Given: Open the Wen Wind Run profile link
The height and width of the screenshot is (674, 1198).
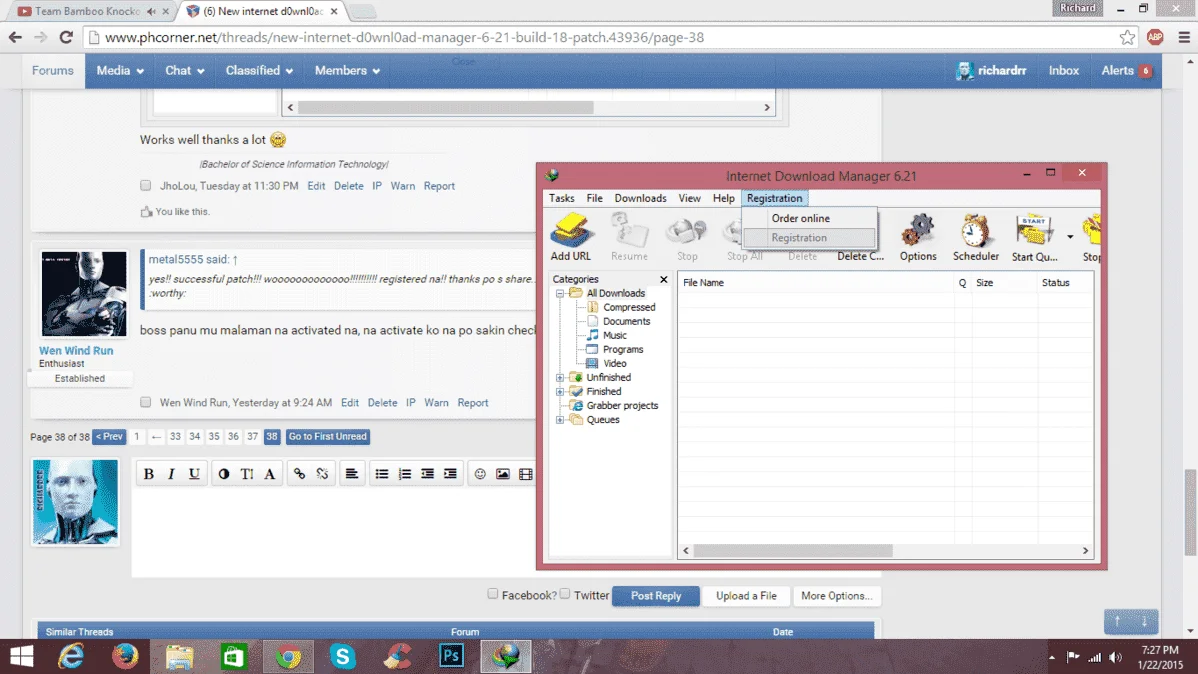Looking at the screenshot, I should point(76,351).
